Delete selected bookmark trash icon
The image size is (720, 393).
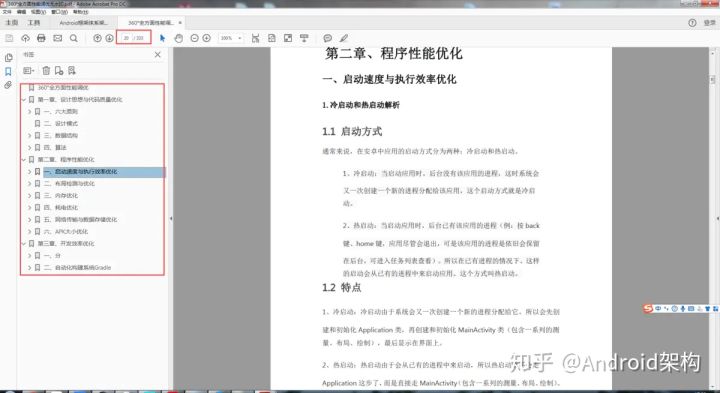pyautogui.click(x=46, y=71)
